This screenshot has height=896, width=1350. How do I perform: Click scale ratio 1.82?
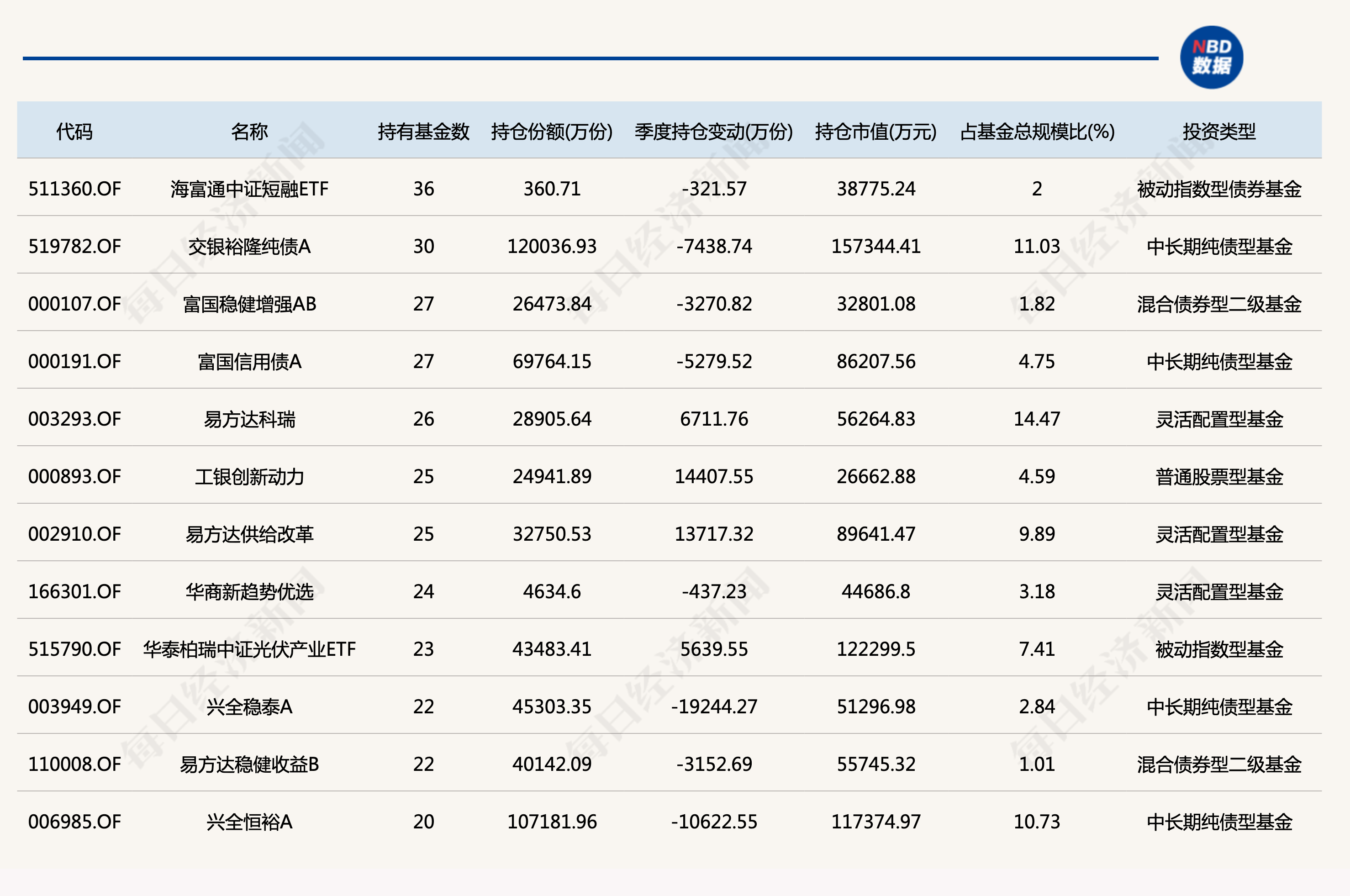(1037, 304)
